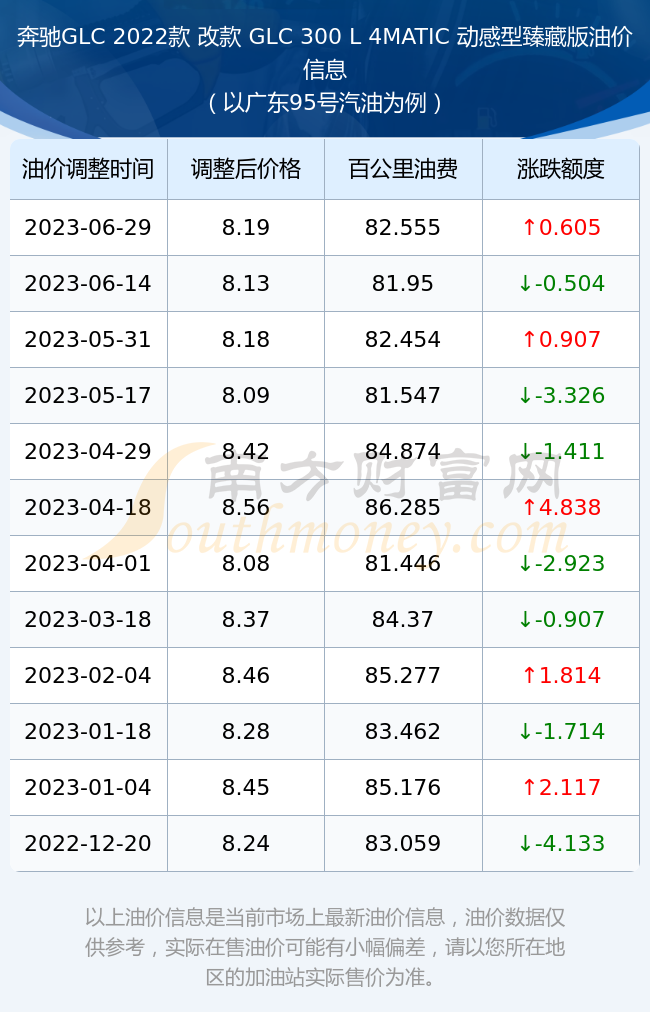Select the 82.454 fuel cost cell
Viewport: 650px width, 1012px height.
coord(403,339)
